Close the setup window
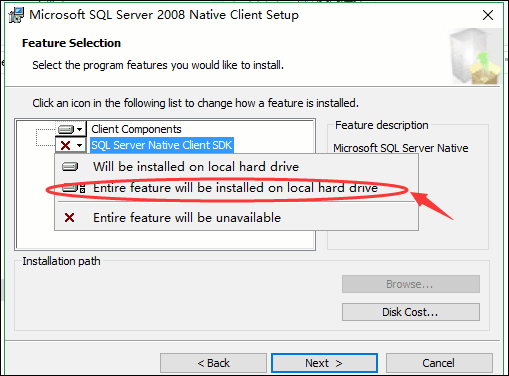 click(488, 15)
